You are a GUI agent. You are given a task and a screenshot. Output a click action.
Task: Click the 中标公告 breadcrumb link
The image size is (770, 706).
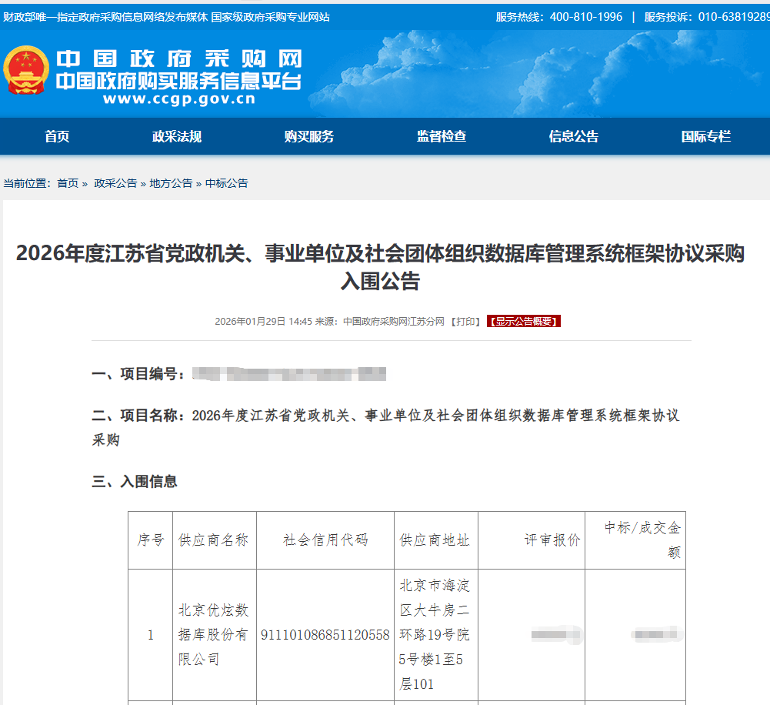point(227,183)
